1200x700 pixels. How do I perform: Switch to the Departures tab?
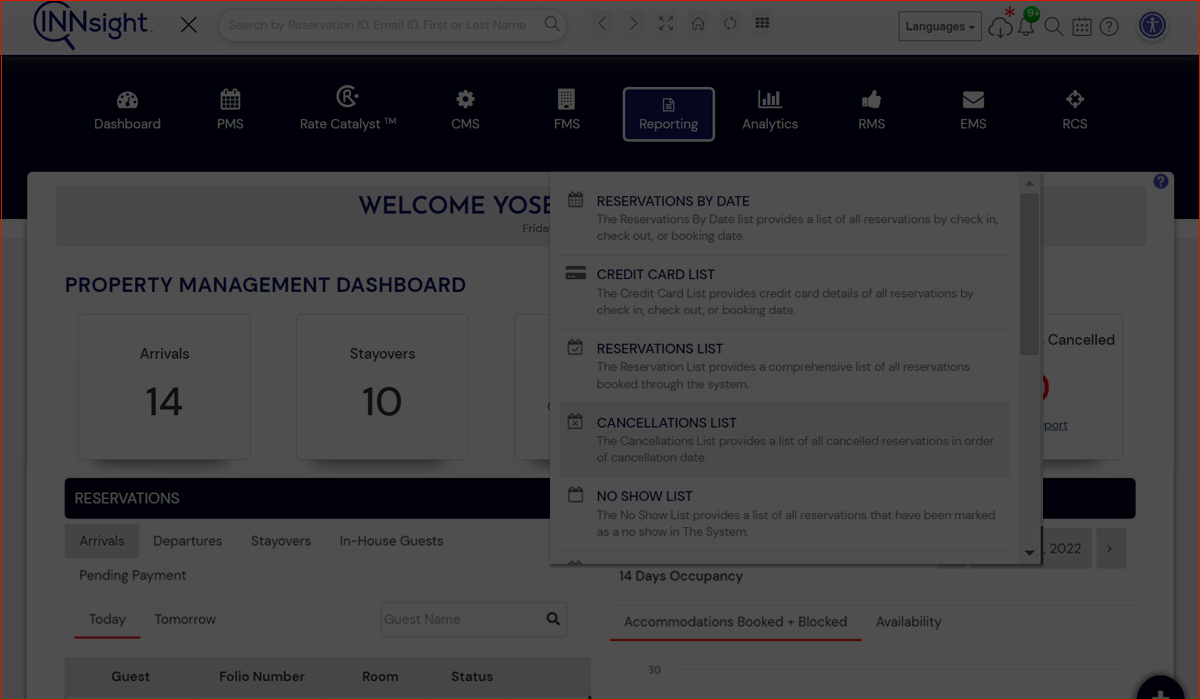[x=187, y=541]
